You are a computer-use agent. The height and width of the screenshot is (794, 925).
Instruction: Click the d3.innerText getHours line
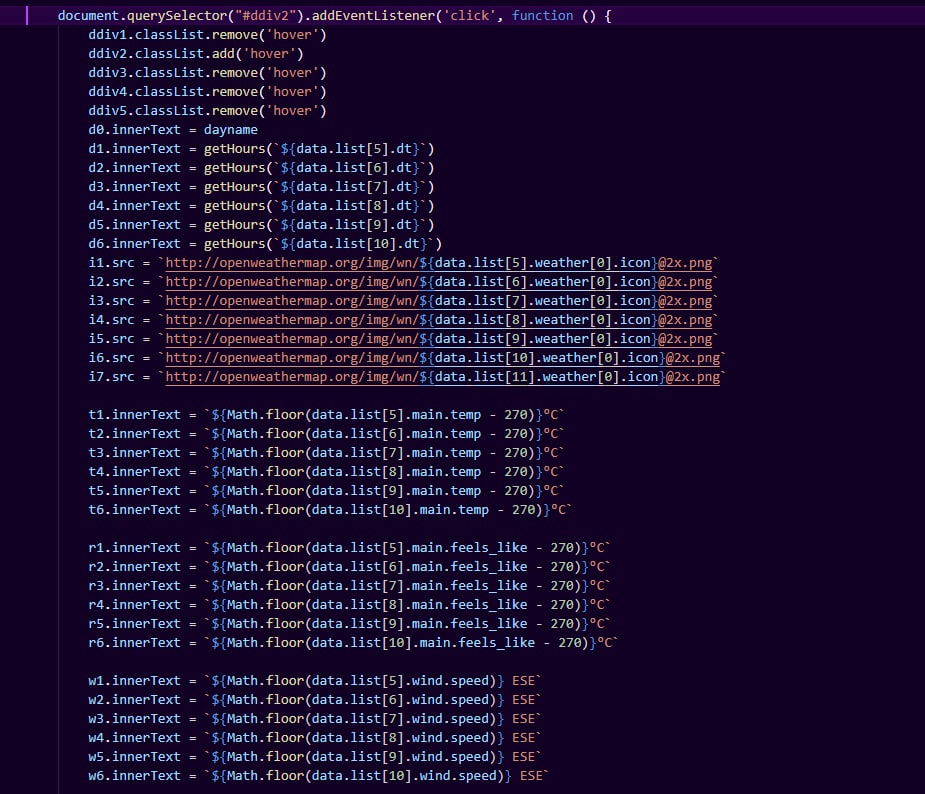(x=261, y=186)
